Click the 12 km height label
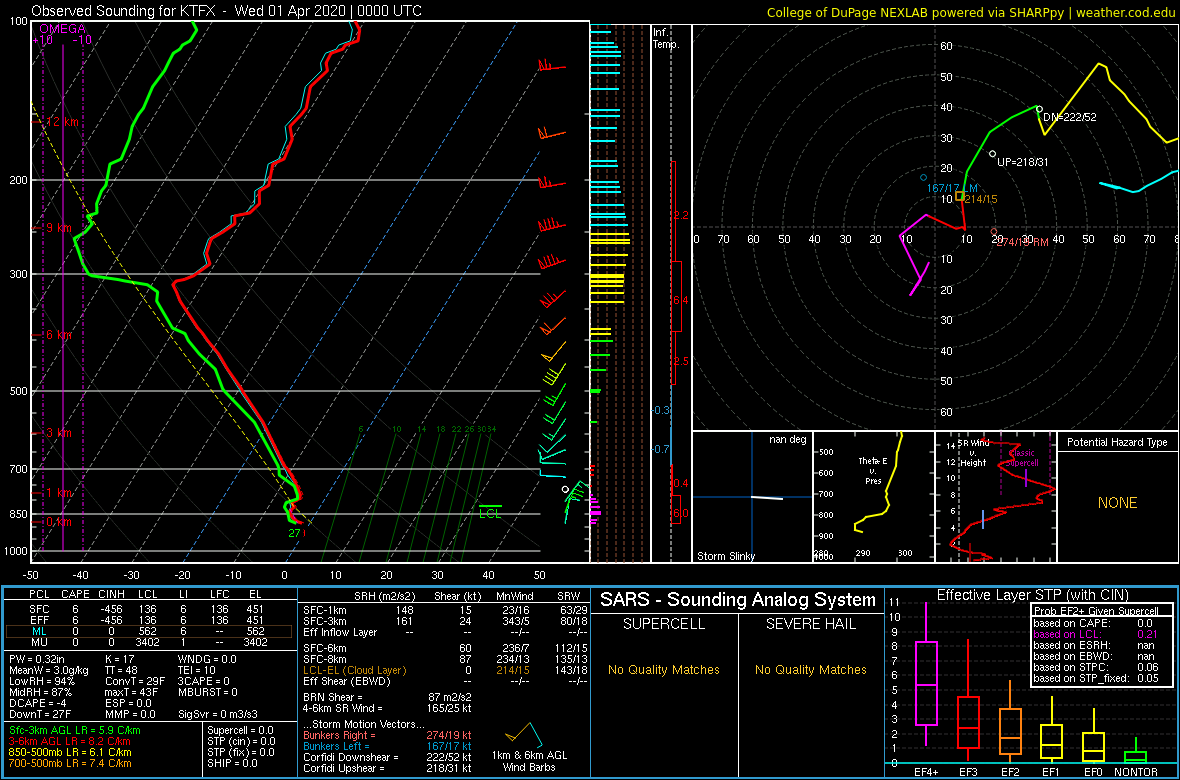This screenshot has height=780, width=1180. coord(64,122)
